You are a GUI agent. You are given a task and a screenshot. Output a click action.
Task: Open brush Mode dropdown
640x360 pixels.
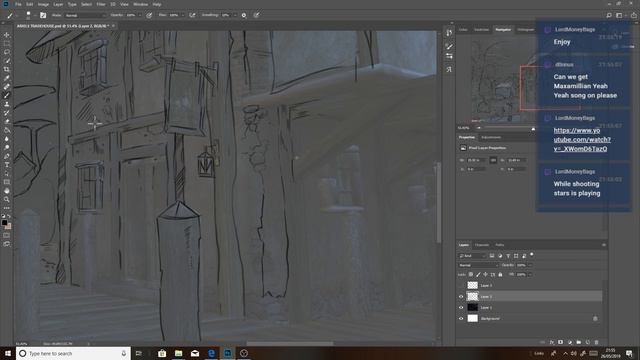click(85, 15)
